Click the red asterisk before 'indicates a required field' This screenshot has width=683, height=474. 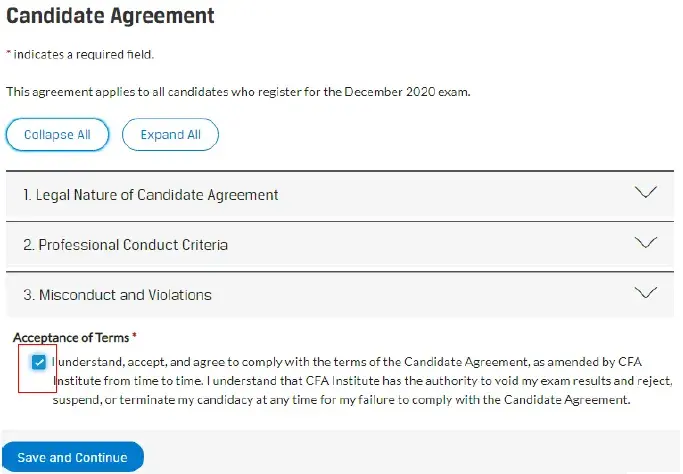[8, 53]
